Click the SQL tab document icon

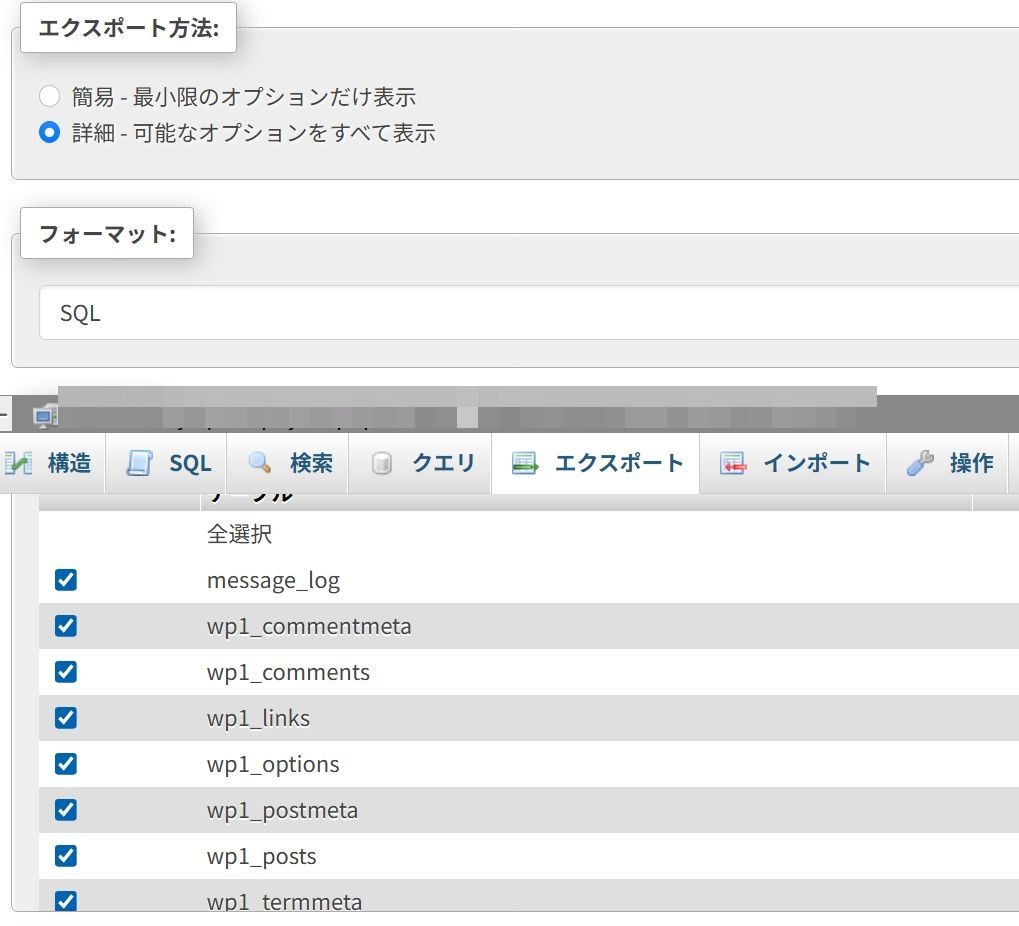(139, 463)
